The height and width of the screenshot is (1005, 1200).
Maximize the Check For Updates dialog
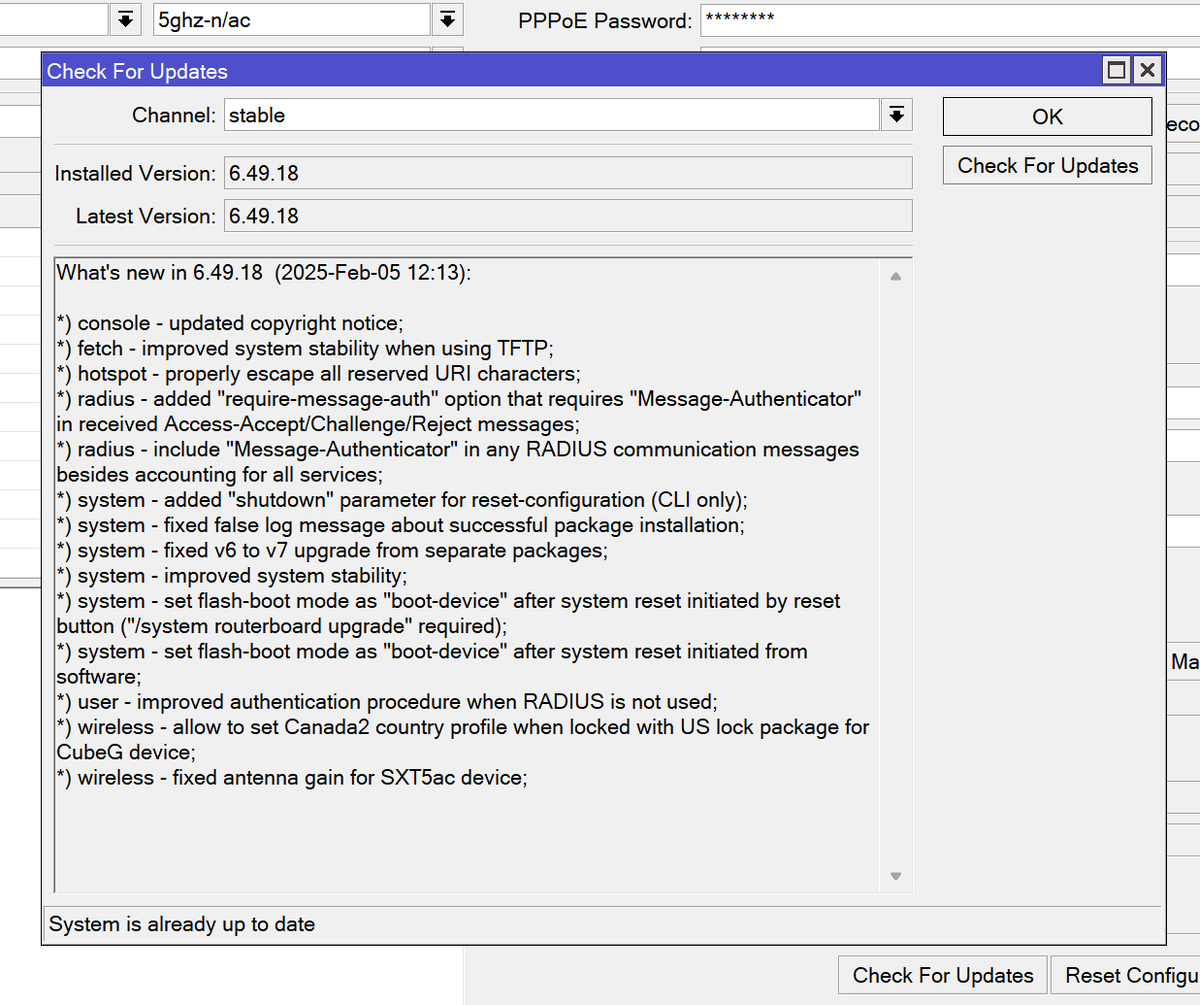pos(1116,71)
